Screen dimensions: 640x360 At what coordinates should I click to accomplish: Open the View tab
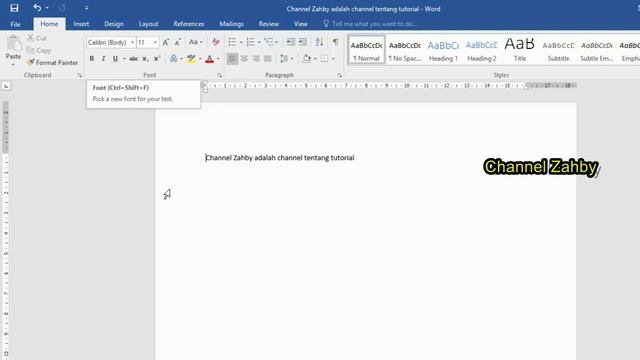(300, 24)
